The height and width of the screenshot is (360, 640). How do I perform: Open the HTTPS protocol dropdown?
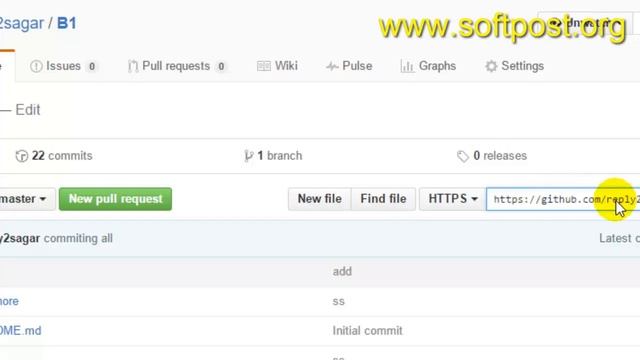(x=453, y=199)
